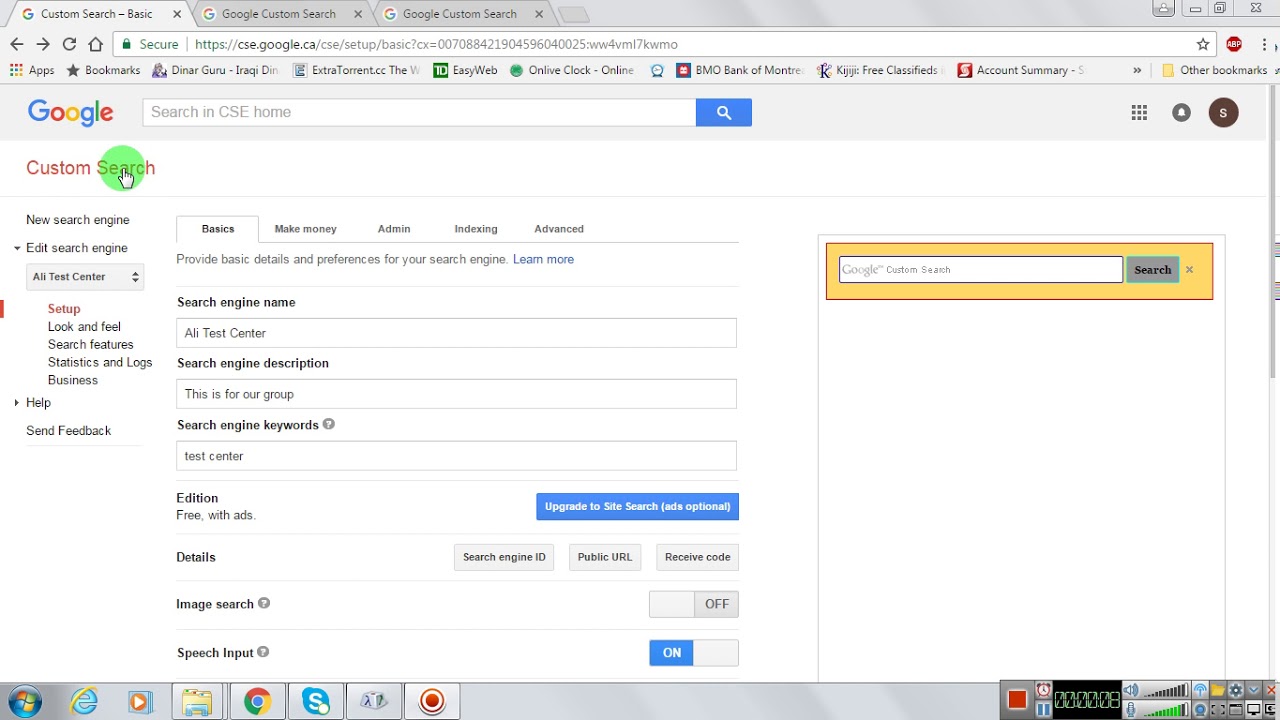Click the browser Forward arrow
Viewport: 1280px width, 720px height.
click(42, 44)
